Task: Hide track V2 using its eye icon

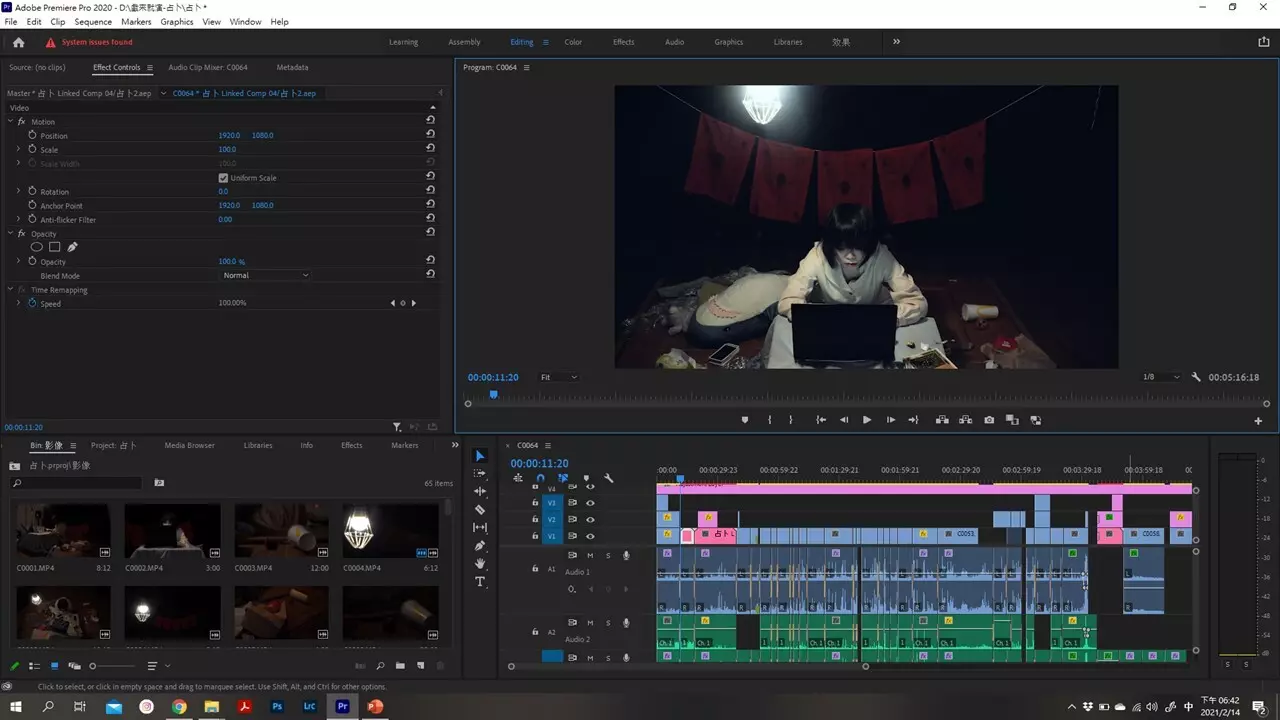Action: pyautogui.click(x=590, y=520)
